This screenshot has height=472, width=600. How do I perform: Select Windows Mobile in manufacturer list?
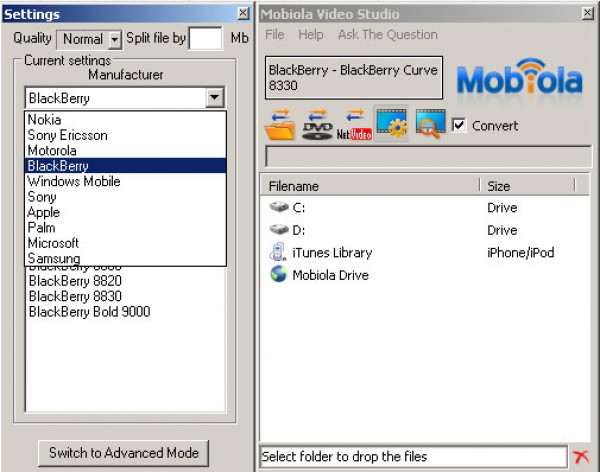[126, 181]
